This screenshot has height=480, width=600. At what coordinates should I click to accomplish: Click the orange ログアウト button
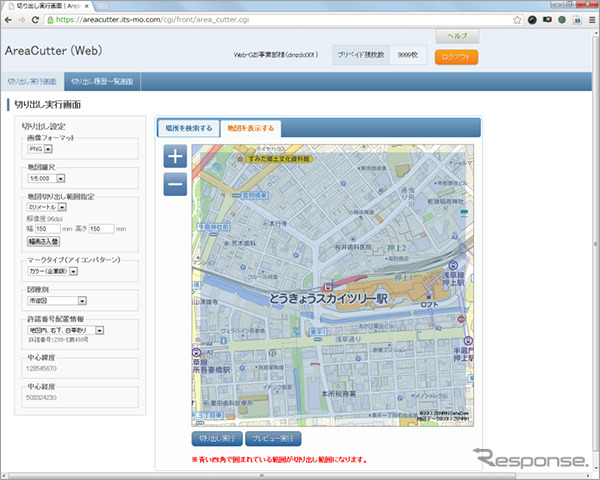click(456, 57)
